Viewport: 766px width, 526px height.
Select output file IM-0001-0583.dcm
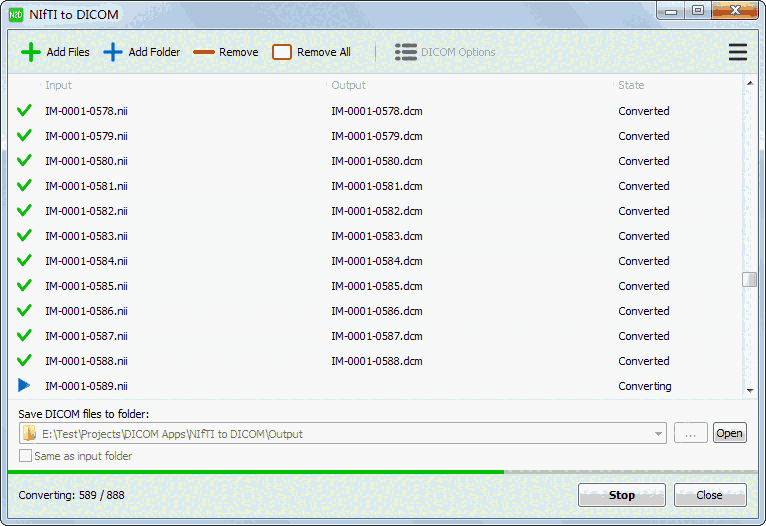(377, 236)
